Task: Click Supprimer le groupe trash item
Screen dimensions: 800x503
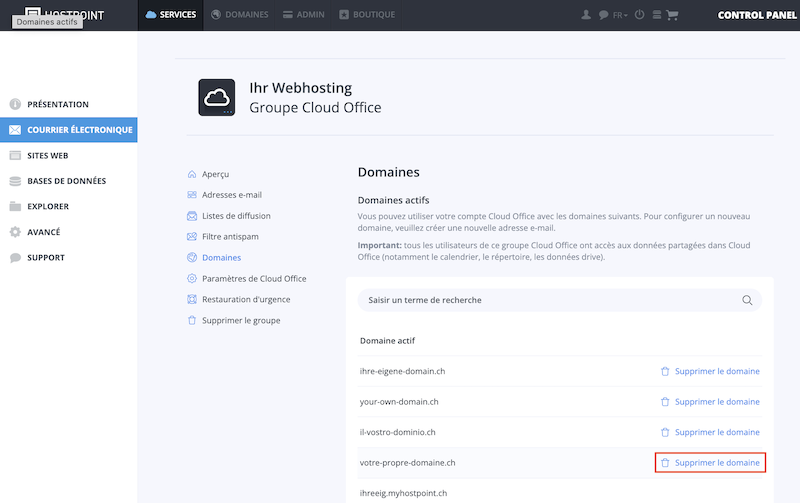Action: pyautogui.click(x=234, y=320)
